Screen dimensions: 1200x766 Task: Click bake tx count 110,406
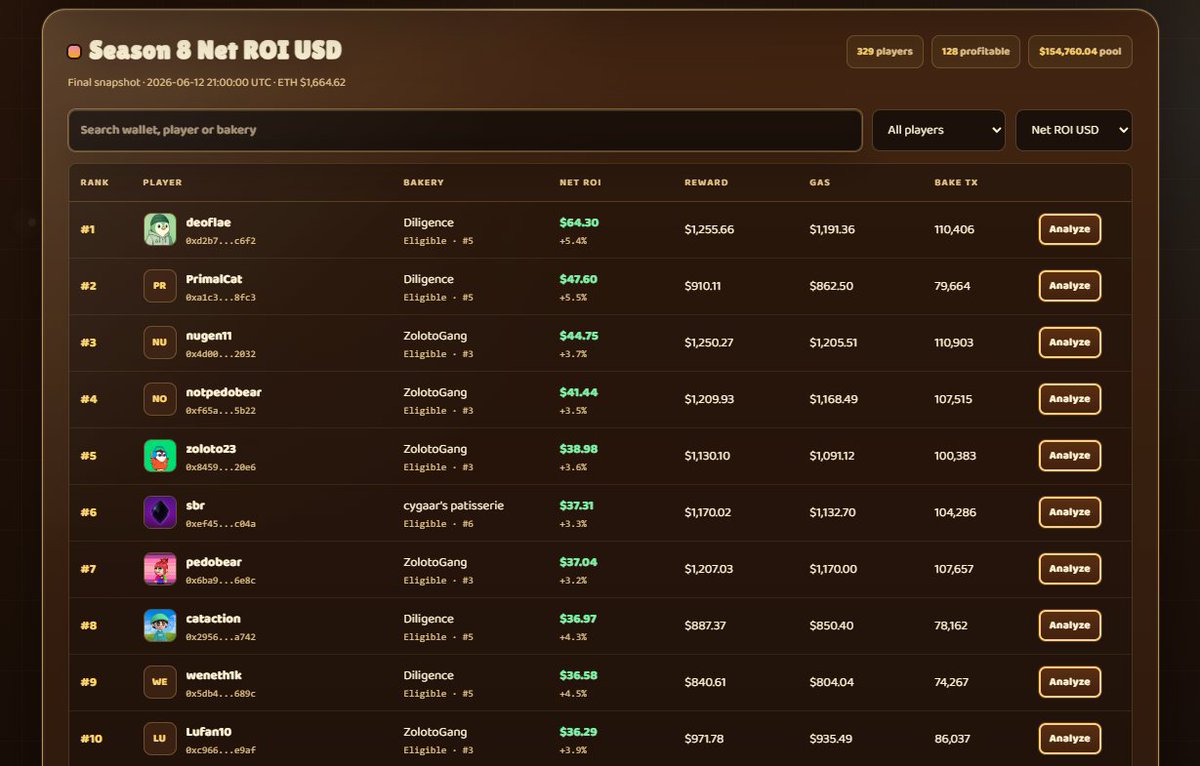pyautogui.click(x=954, y=229)
